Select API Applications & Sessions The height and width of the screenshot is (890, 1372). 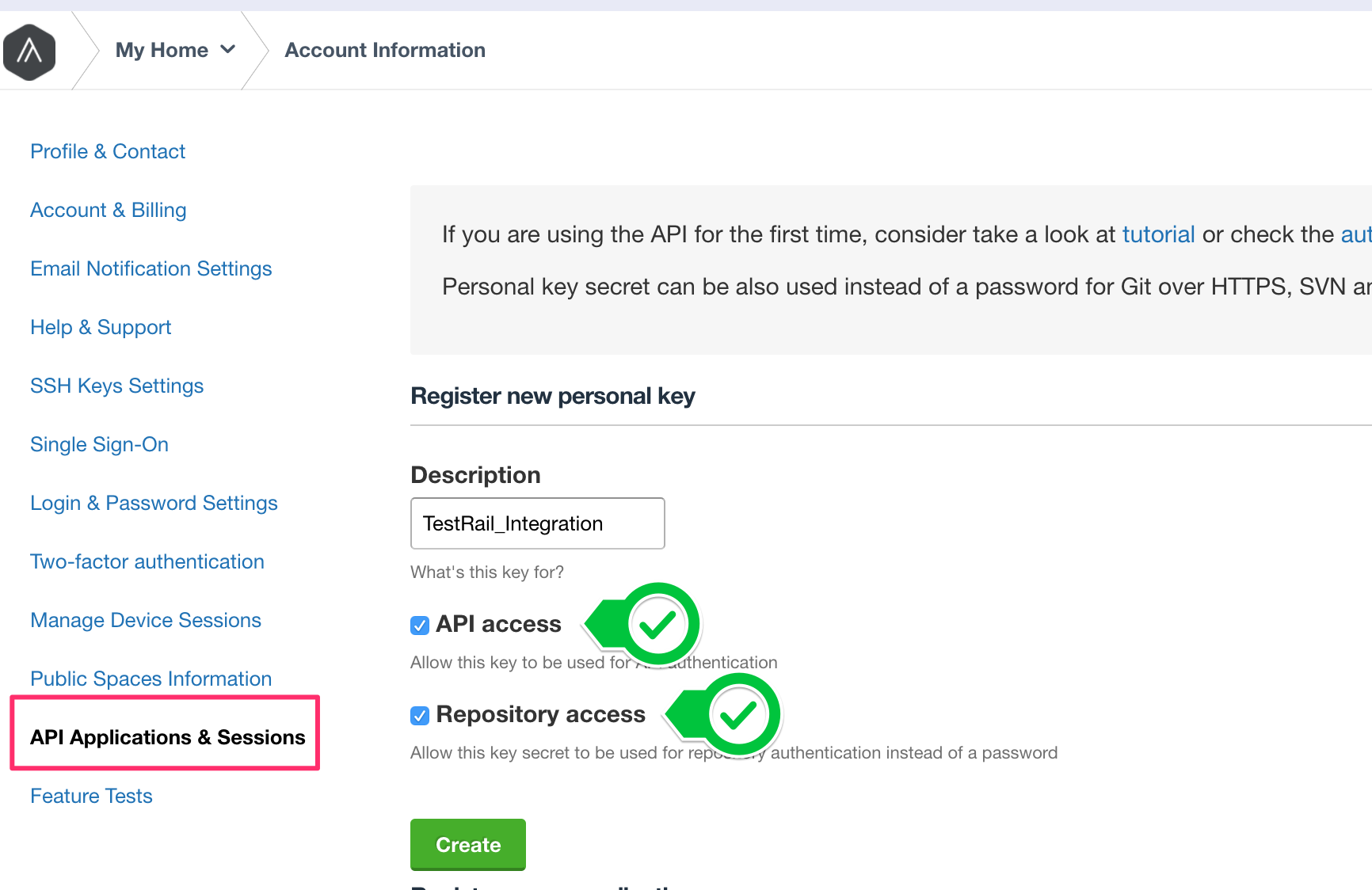coord(167,737)
